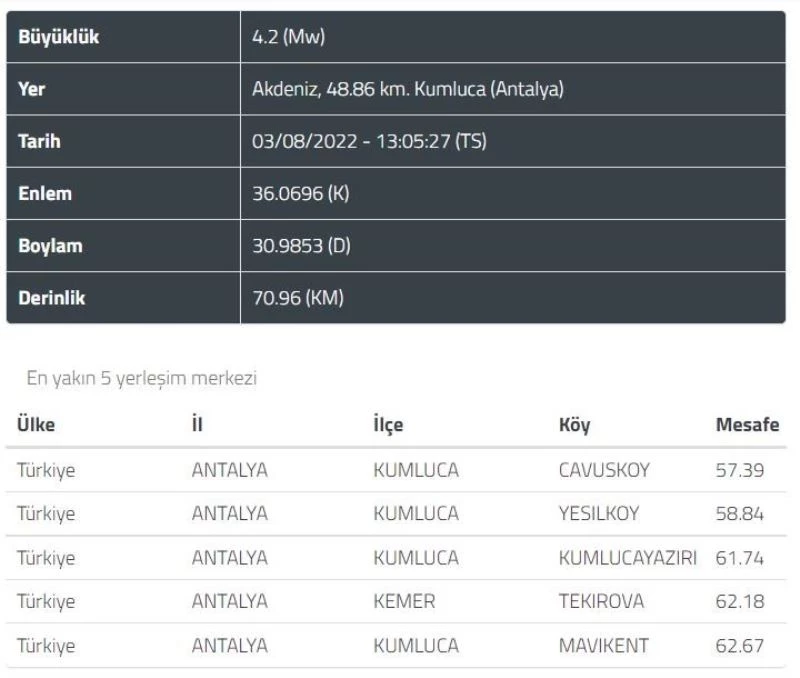
Task: Select the latitude value 36.0696 (K)
Action: 300,193
